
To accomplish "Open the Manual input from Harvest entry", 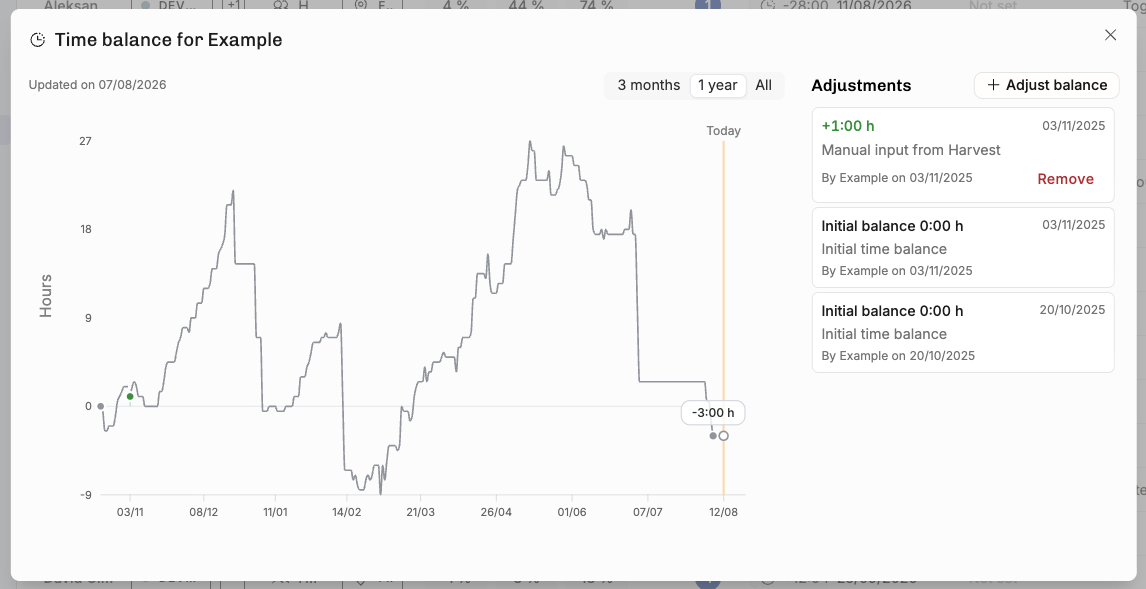I will [963, 155].
